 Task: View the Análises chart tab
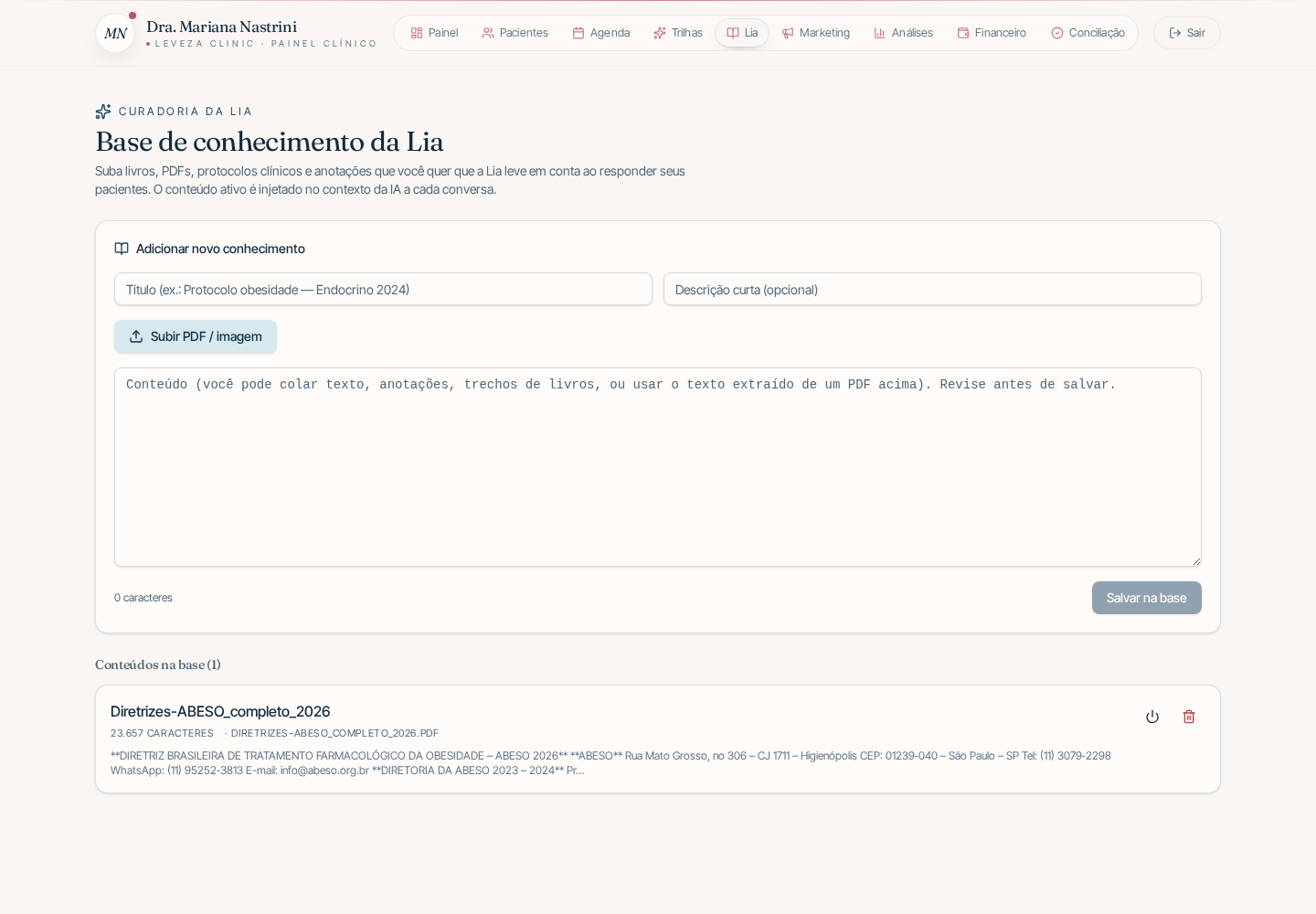(x=903, y=33)
